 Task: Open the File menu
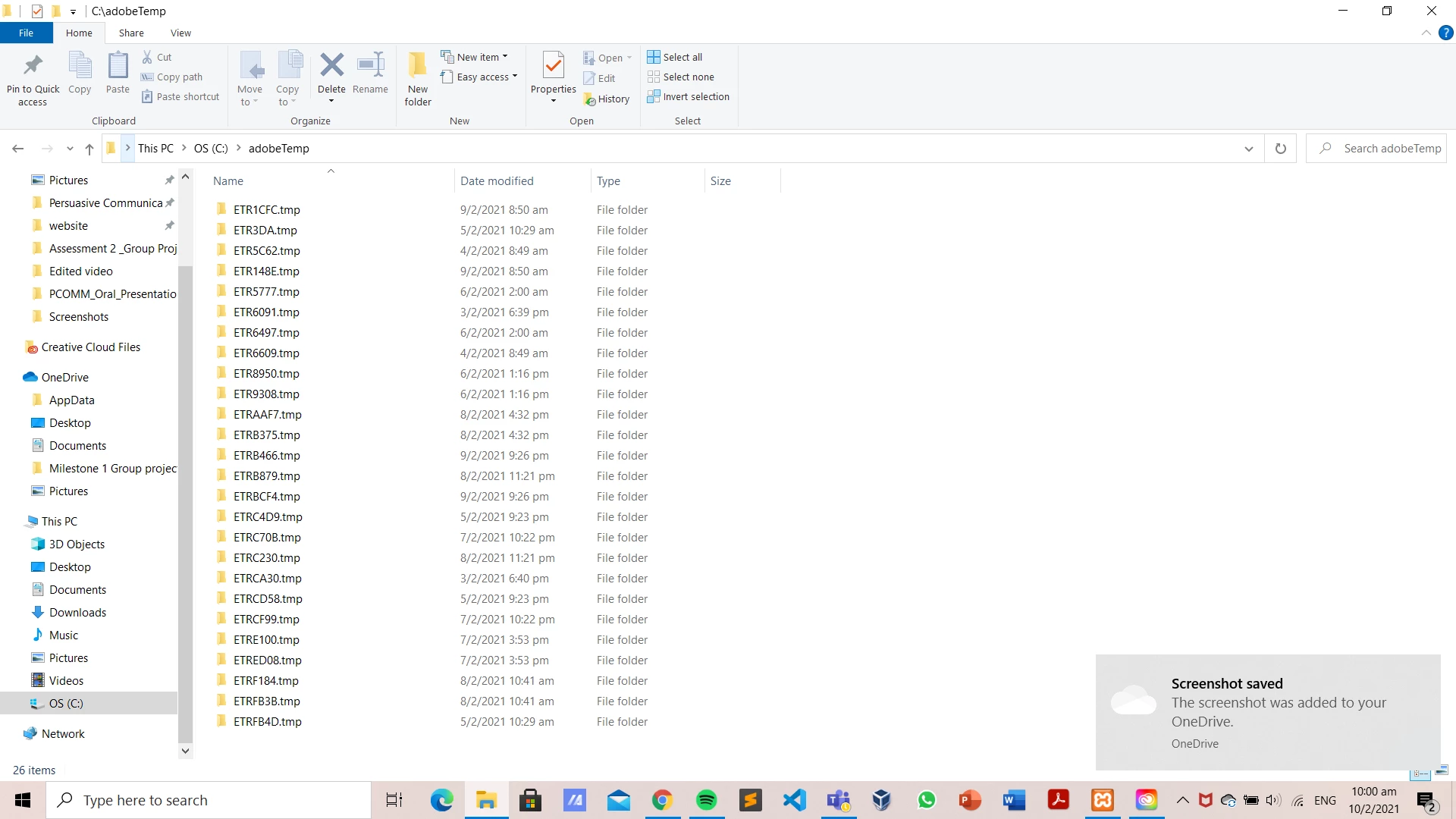click(x=26, y=33)
